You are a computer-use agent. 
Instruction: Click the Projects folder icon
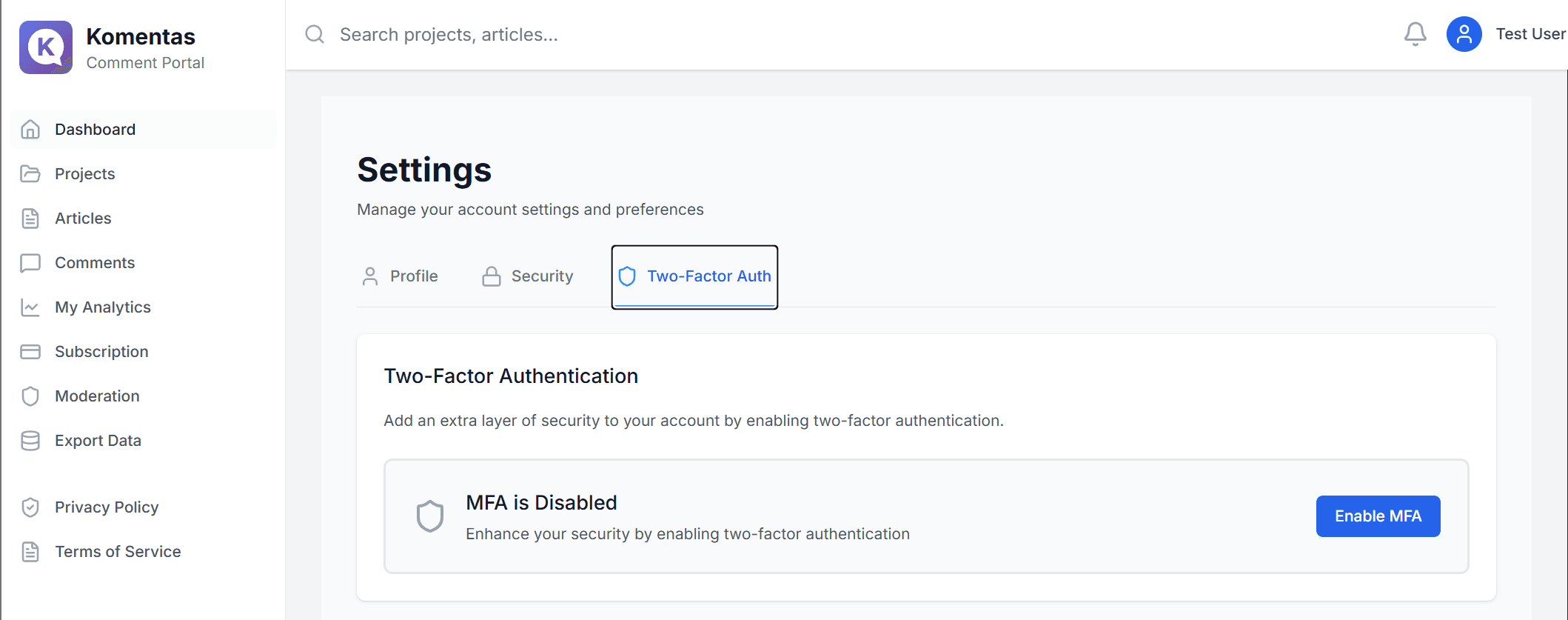tap(30, 174)
